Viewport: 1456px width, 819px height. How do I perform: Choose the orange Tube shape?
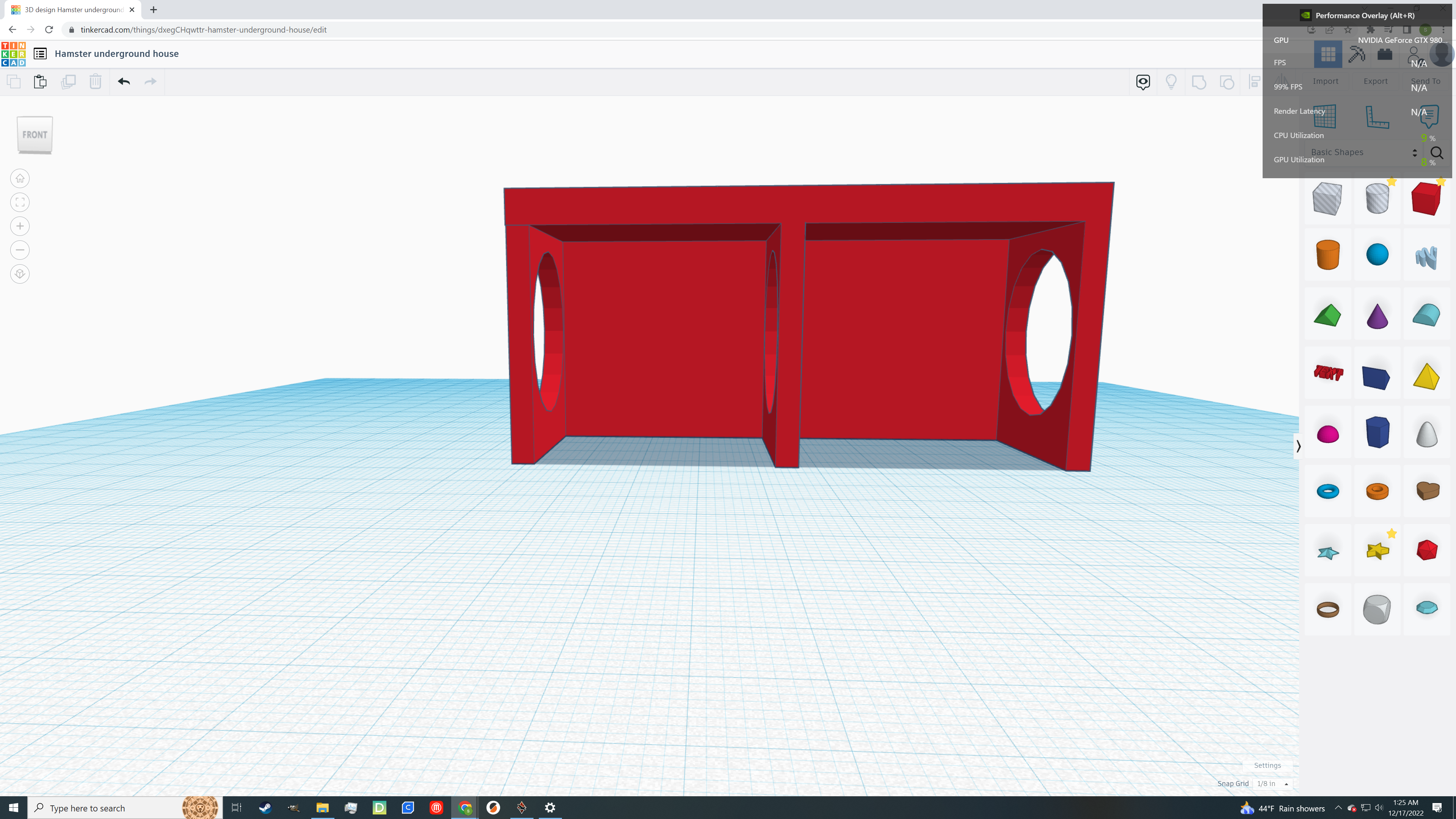1377,491
